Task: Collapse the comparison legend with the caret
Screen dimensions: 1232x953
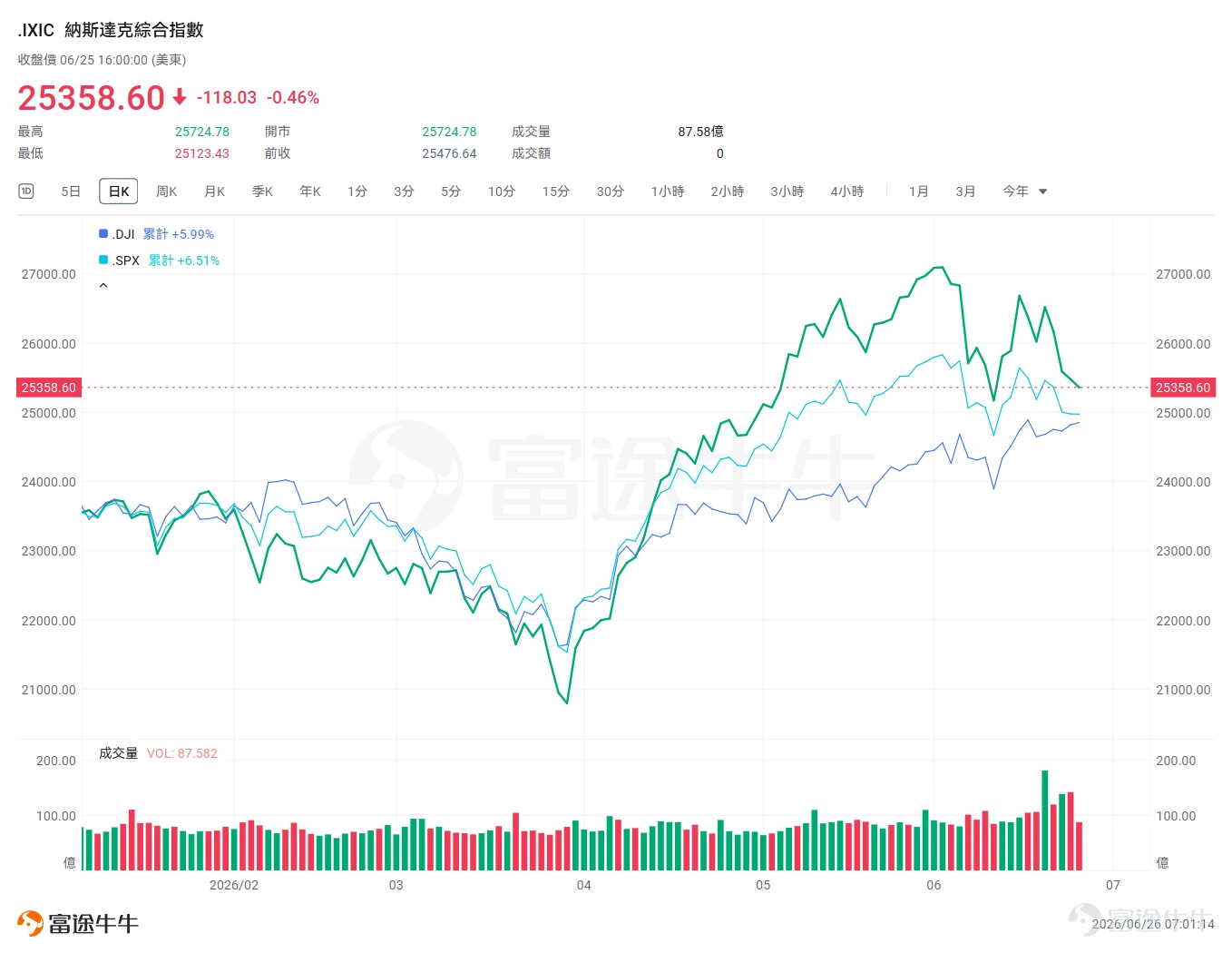Action: [x=103, y=285]
